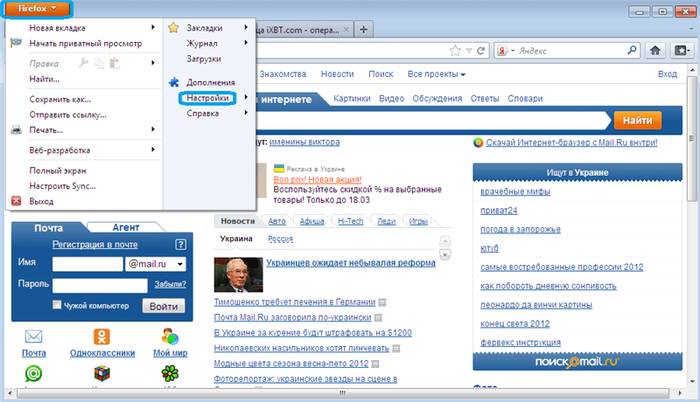The image size is (700, 402).
Task: Open Одноклассники orange icon
Action: coord(102,336)
